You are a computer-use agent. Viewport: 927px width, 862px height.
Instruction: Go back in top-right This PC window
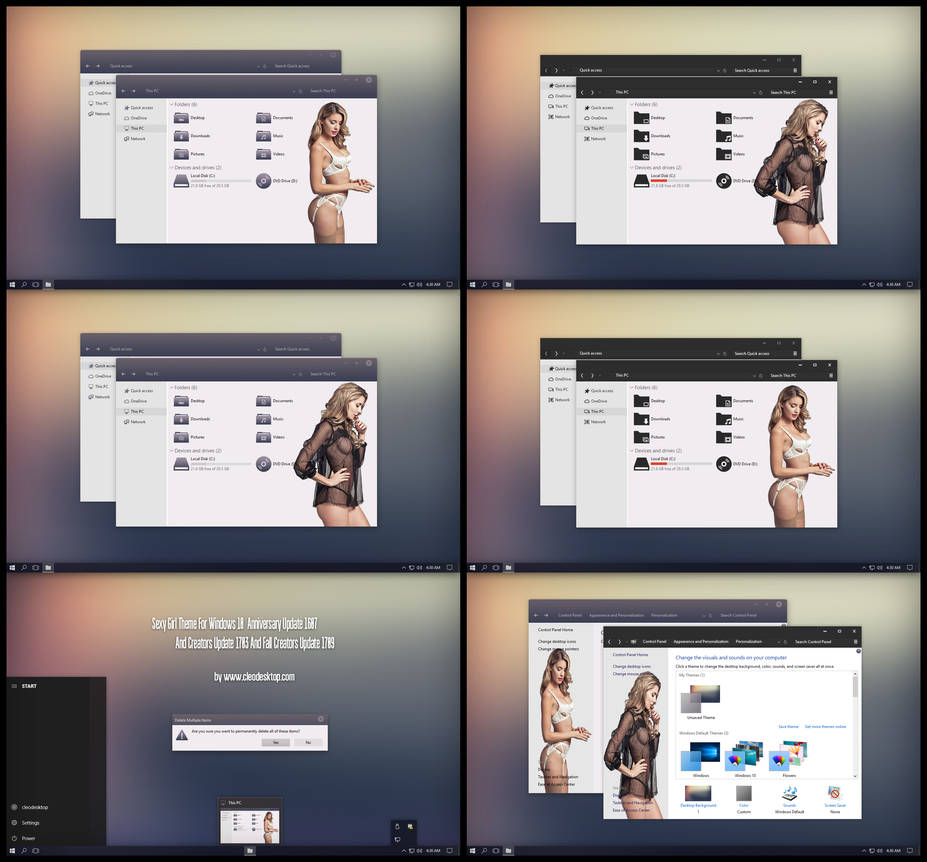tap(582, 92)
